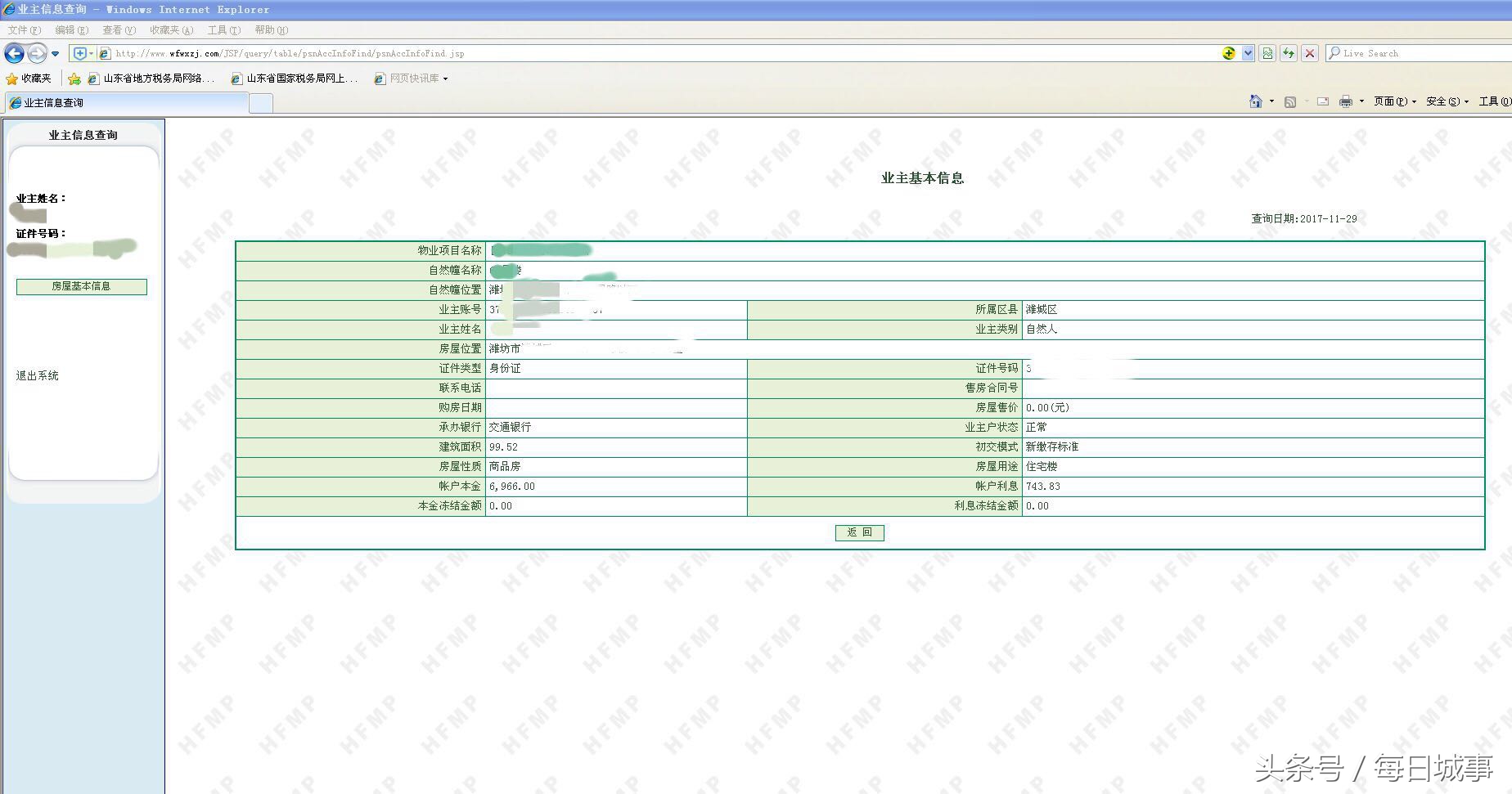
Task: Select the 业主信息查询 browser tab
Action: pyautogui.click(x=127, y=103)
